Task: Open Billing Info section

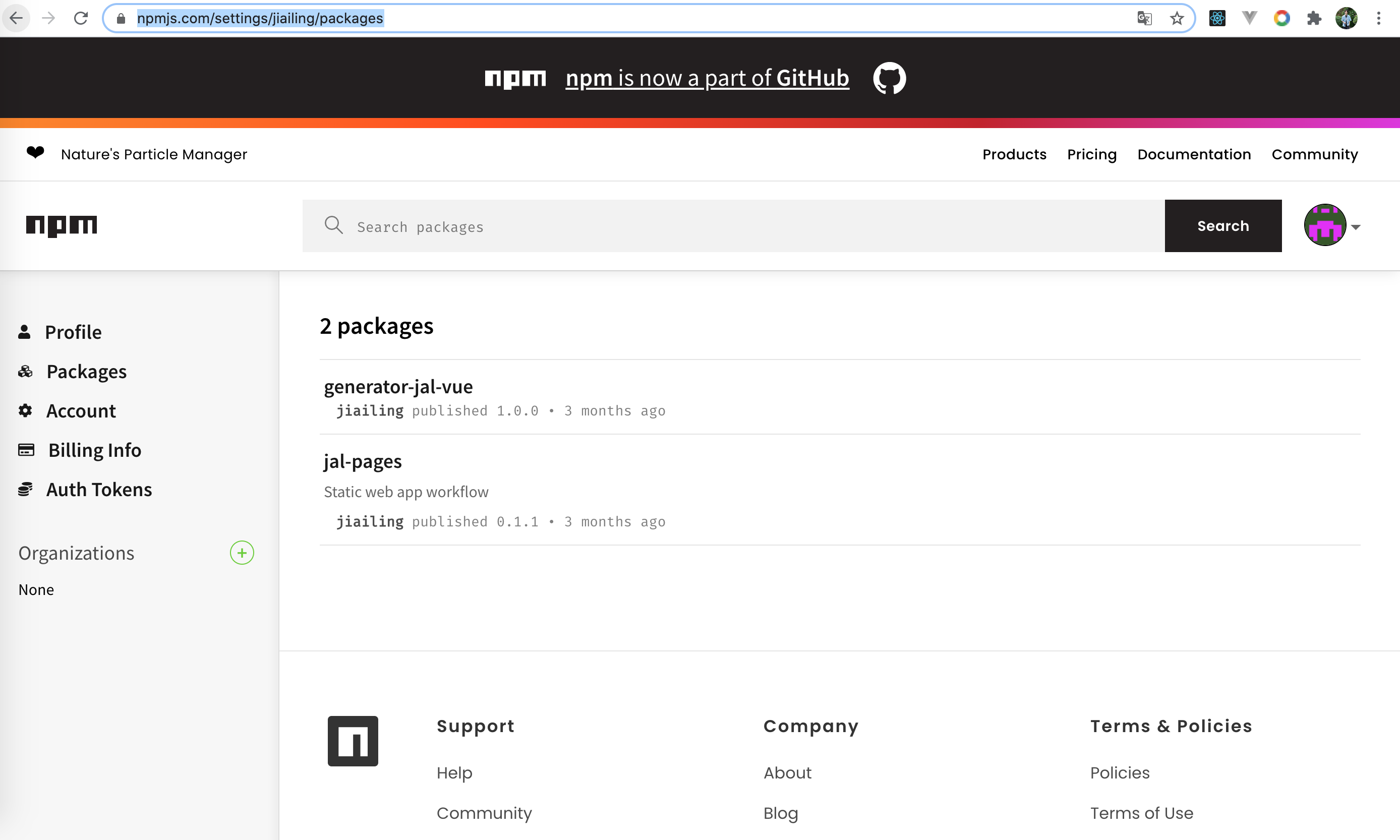Action: pos(94,450)
